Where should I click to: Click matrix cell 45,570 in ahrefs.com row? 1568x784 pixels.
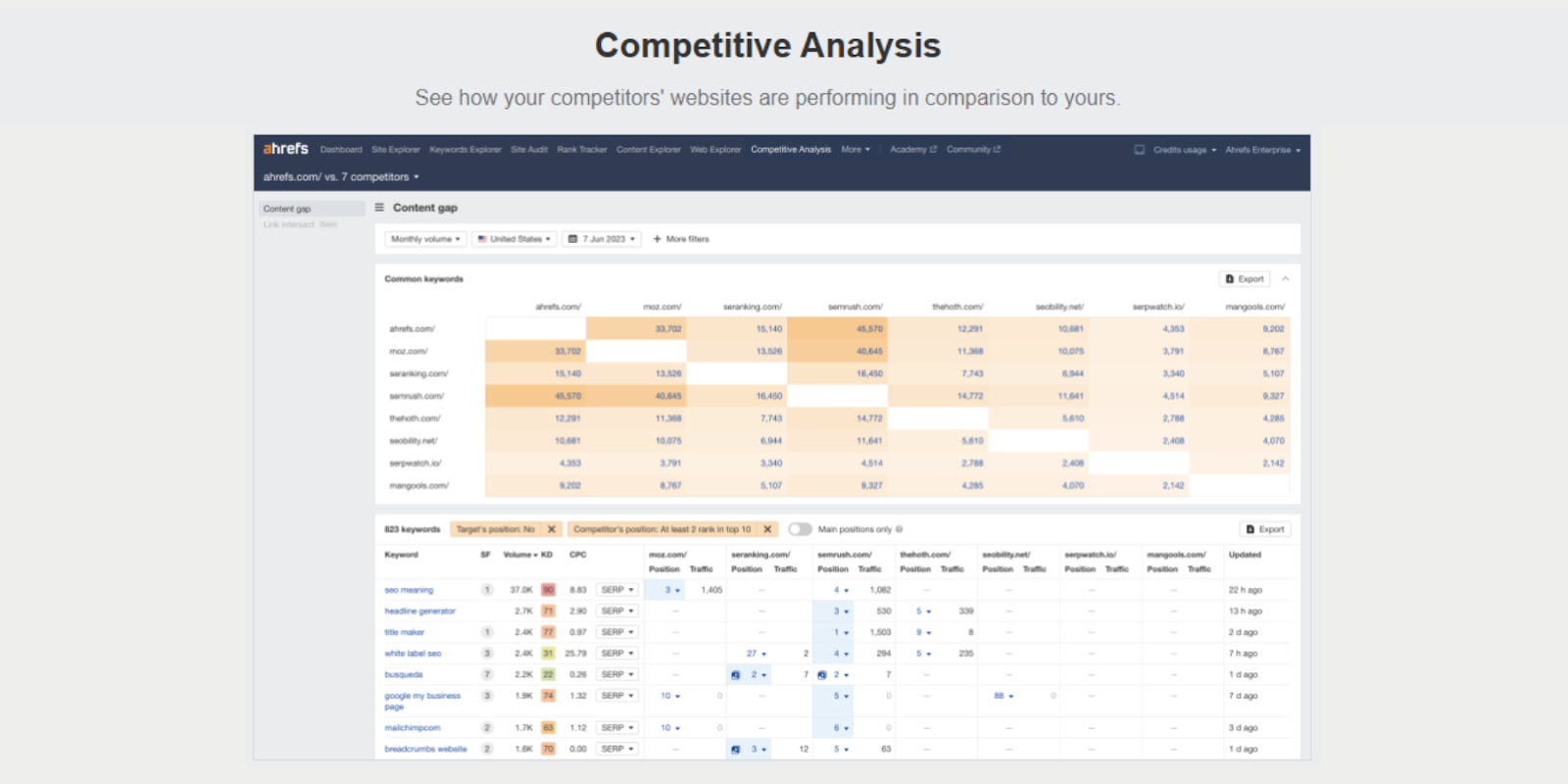837,328
